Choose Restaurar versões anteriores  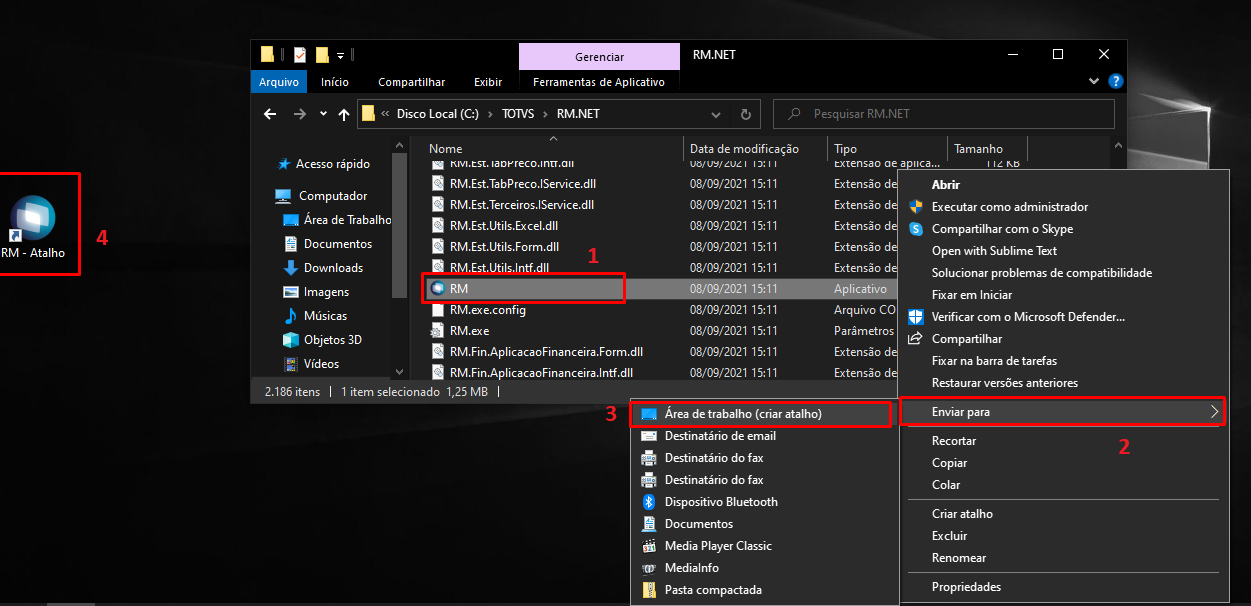coord(1005,383)
